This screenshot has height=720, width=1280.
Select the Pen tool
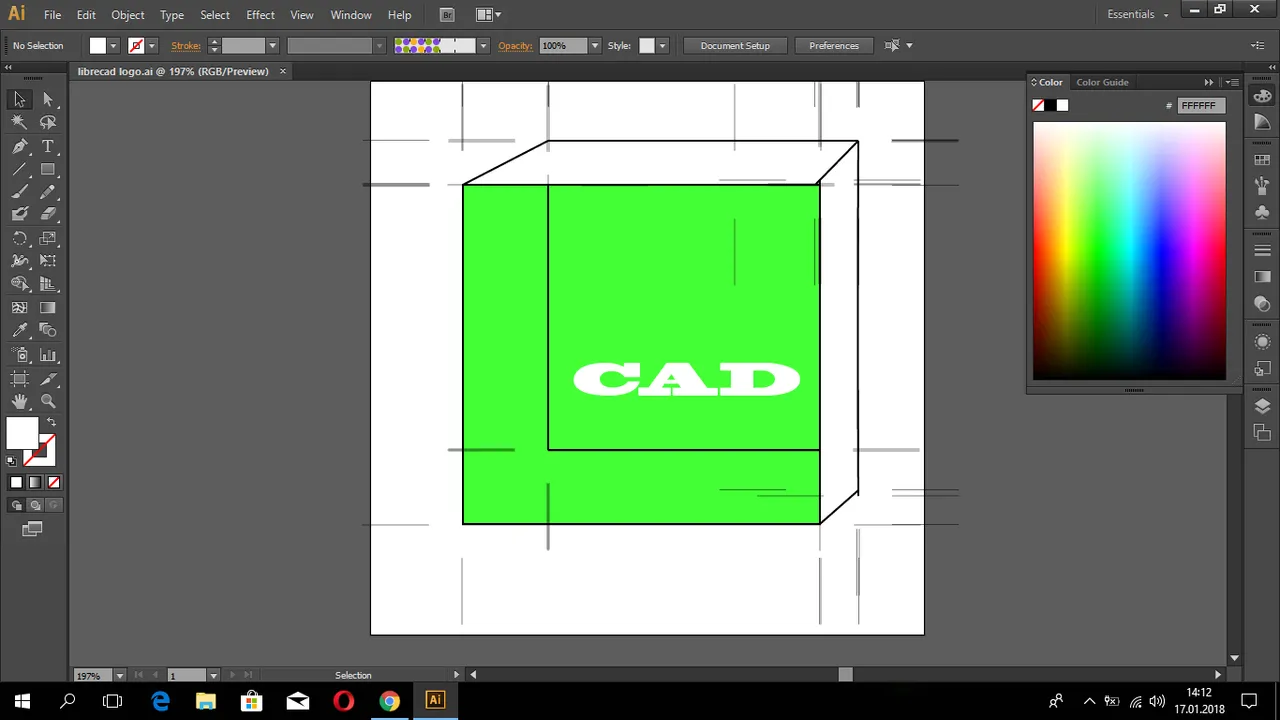click(19, 146)
